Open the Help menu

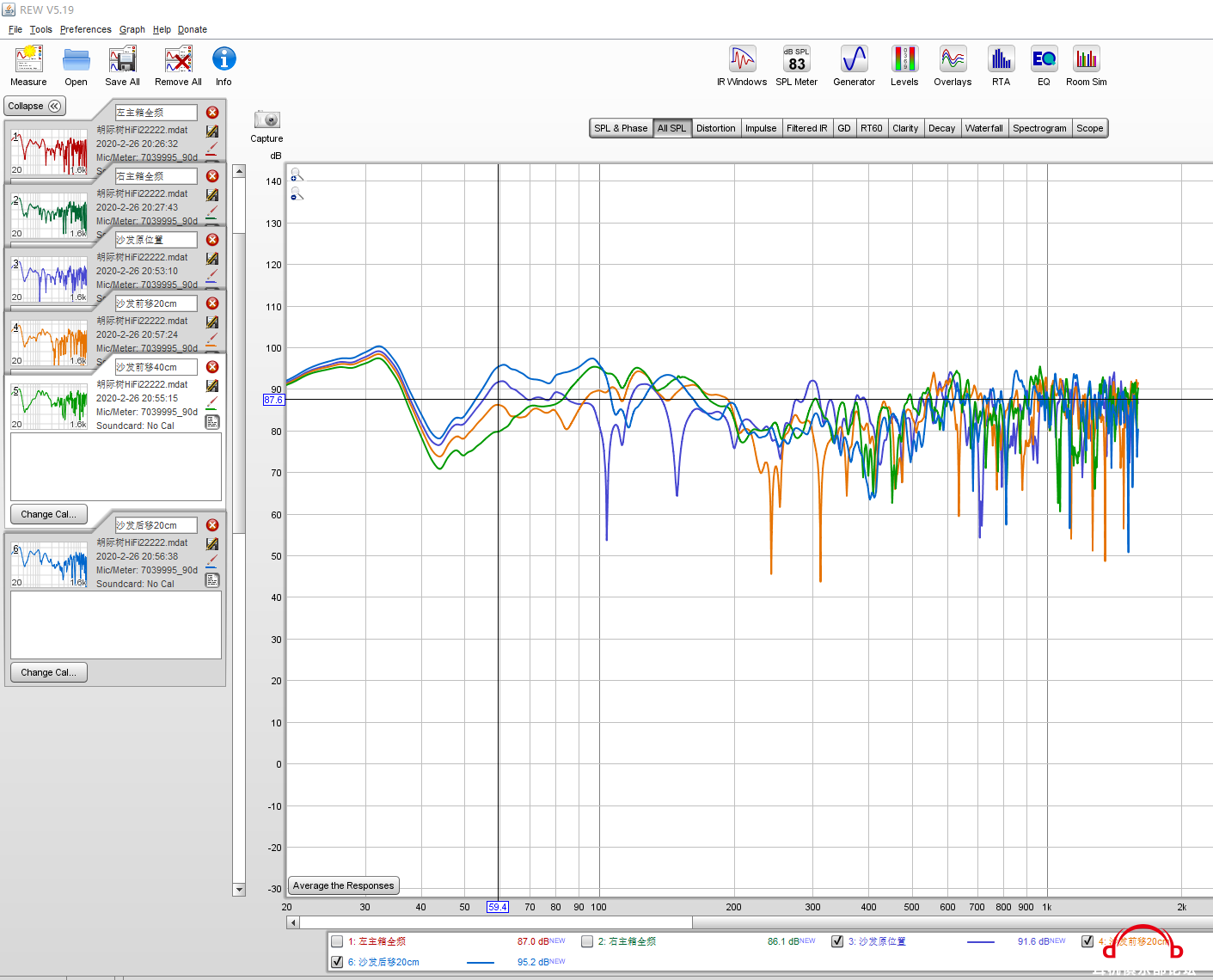(162, 29)
